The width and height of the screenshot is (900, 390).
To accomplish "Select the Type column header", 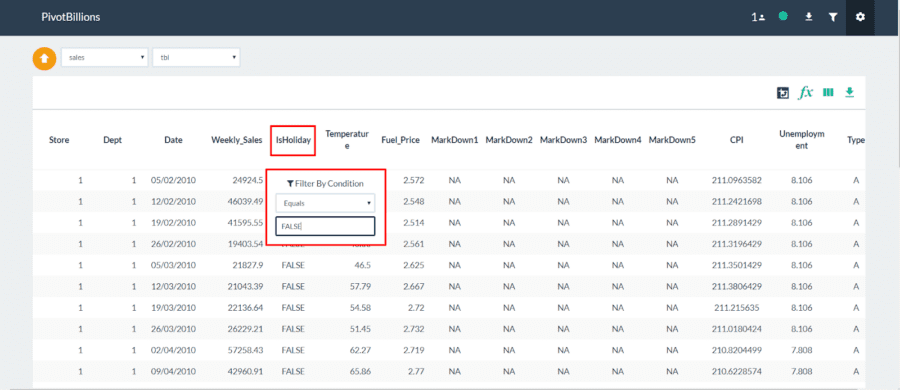I will [x=856, y=140].
